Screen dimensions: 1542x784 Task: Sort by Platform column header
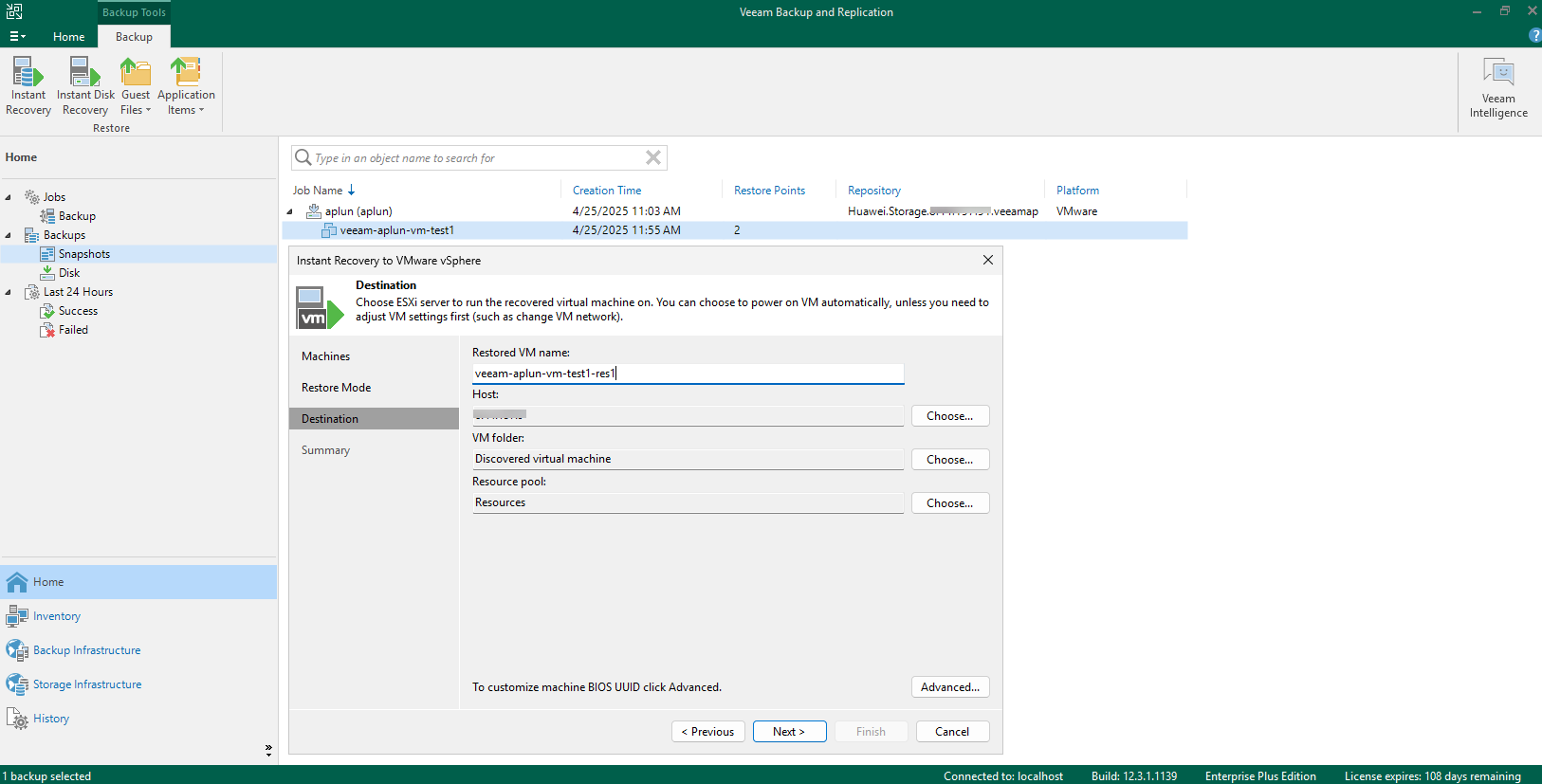[x=1077, y=191]
